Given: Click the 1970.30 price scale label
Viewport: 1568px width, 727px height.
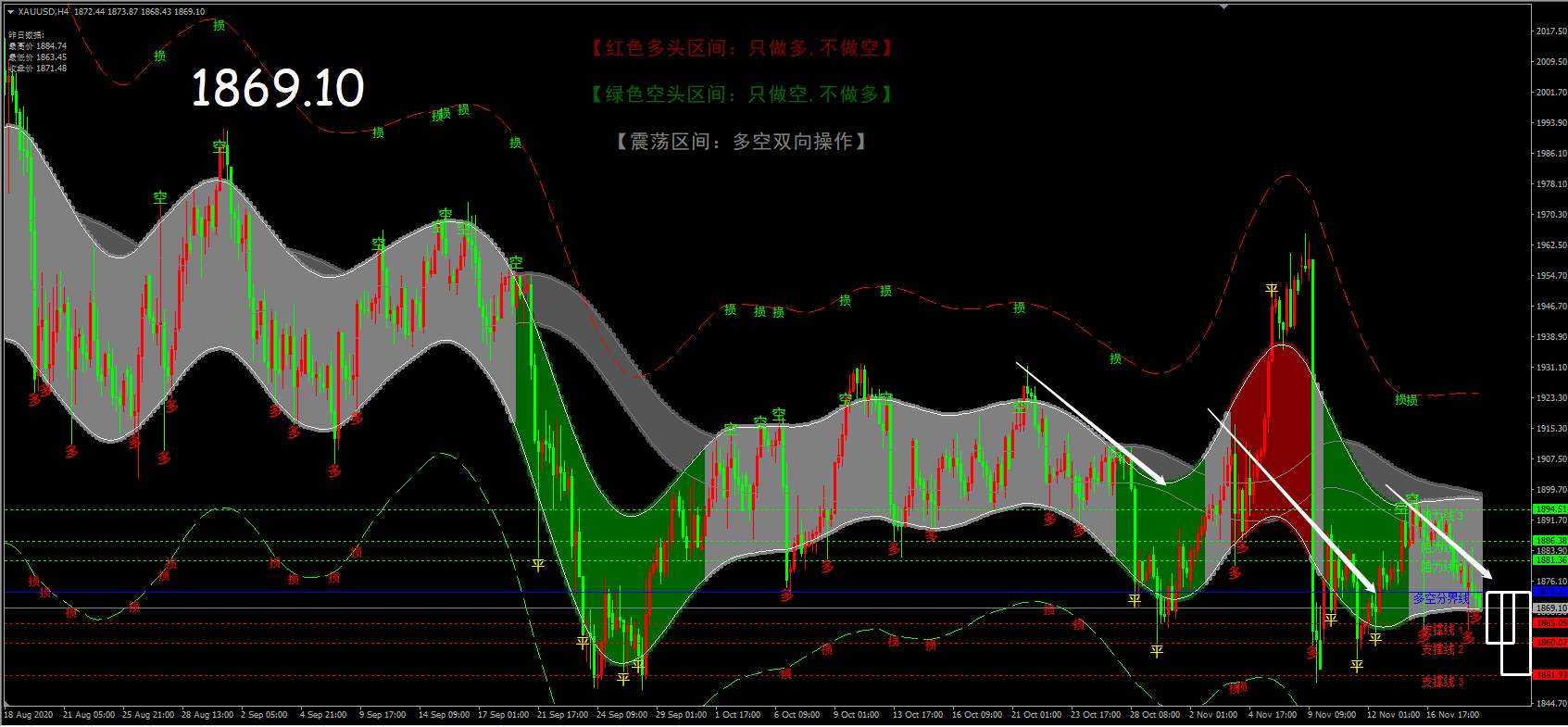Looking at the screenshot, I should tap(1550, 215).
